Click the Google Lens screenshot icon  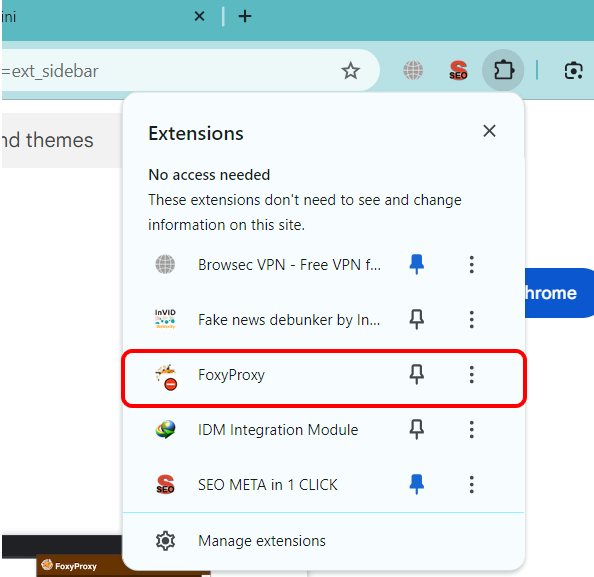click(x=573, y=70)
